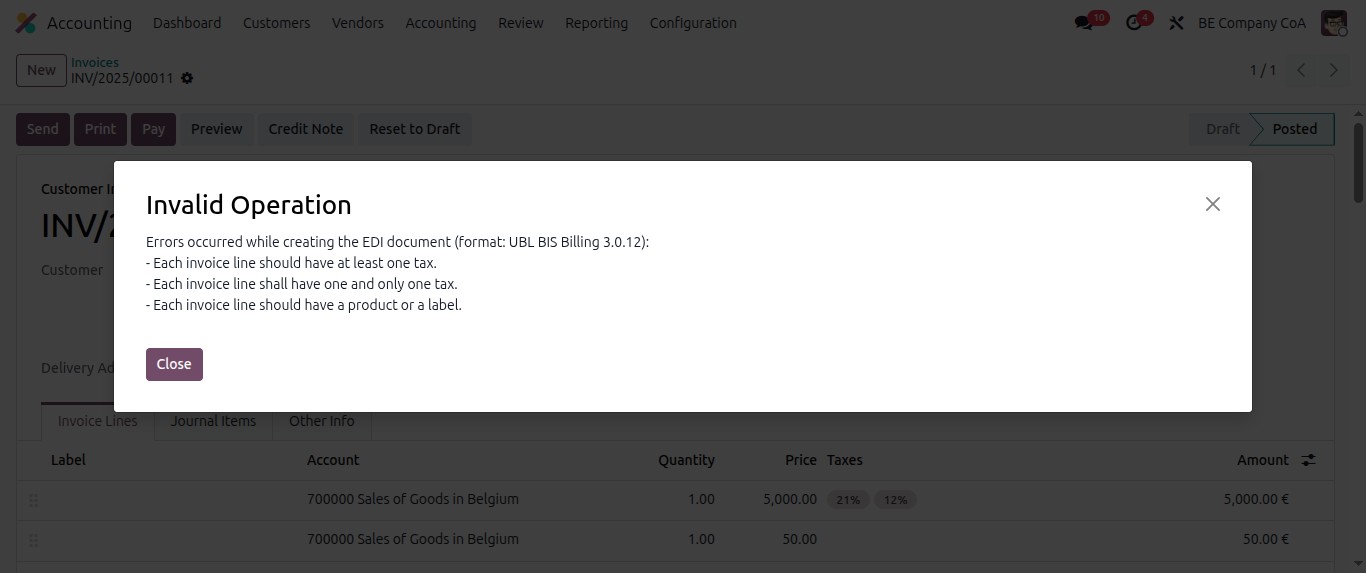
Task: Go to the next record arrow
Action: coord(1333,70)
